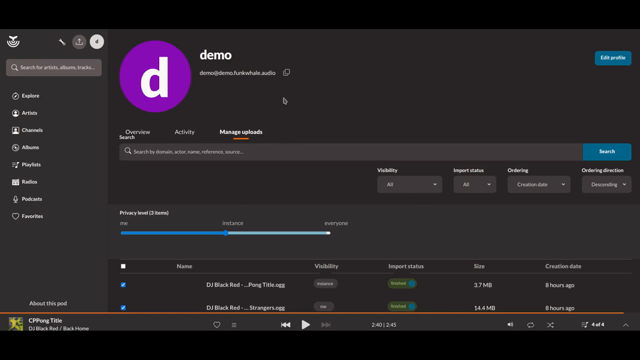640x360 pixels.
Task: Click the Size column header
Action: (x=479, y=266)
